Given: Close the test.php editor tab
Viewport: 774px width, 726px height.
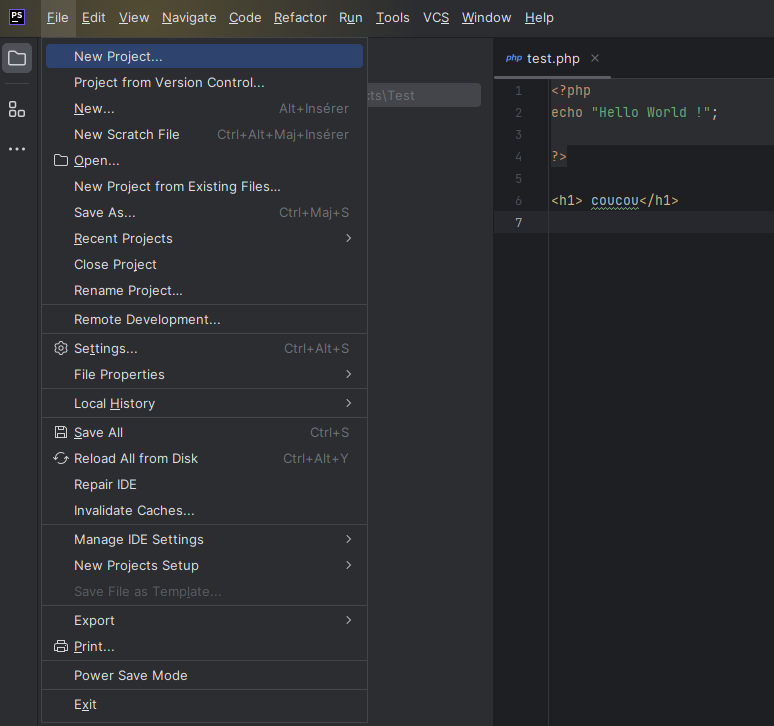Looking at the screenshot, I should click(x=595, y=58).
